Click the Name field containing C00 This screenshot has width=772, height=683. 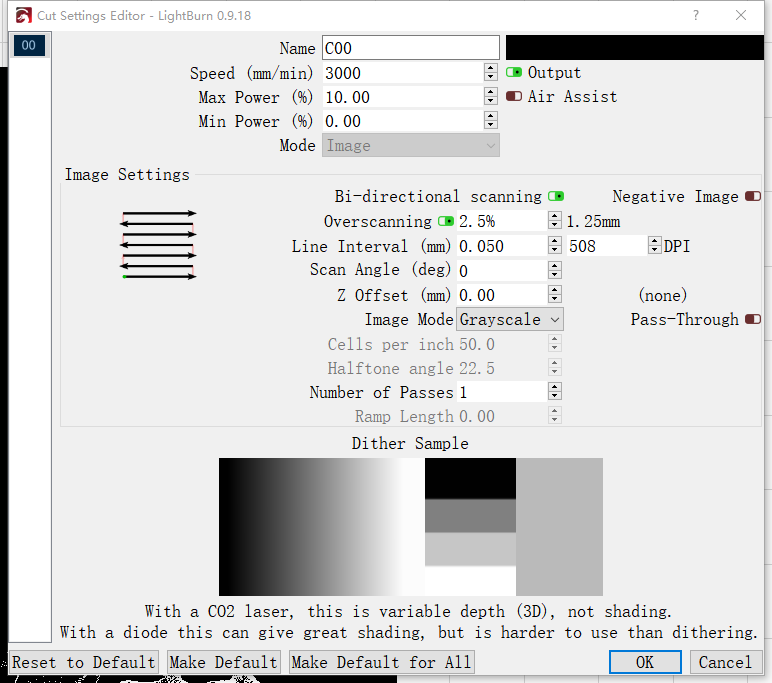pyautogui.click(x=411, y=48)
